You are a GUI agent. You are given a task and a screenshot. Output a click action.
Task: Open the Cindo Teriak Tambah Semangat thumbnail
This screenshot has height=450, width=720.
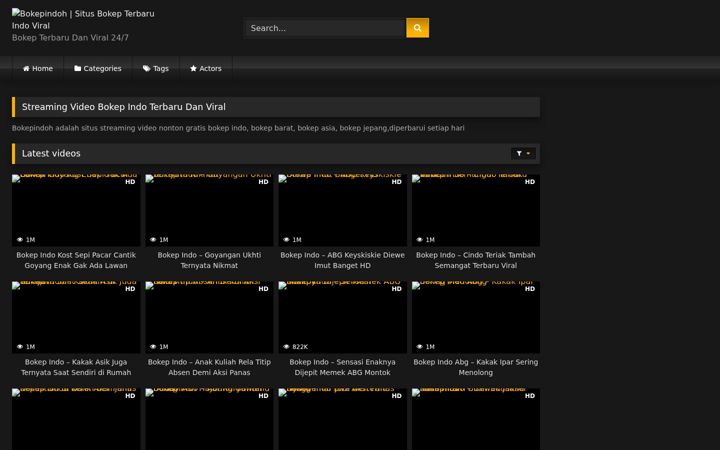[x=476, y=210]
